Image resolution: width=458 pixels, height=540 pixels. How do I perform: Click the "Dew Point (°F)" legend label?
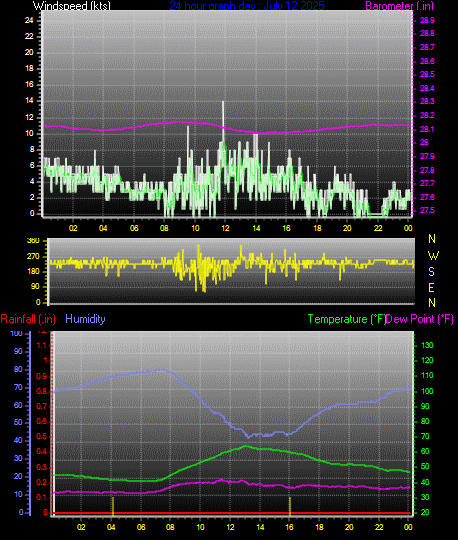coord(420,319)
